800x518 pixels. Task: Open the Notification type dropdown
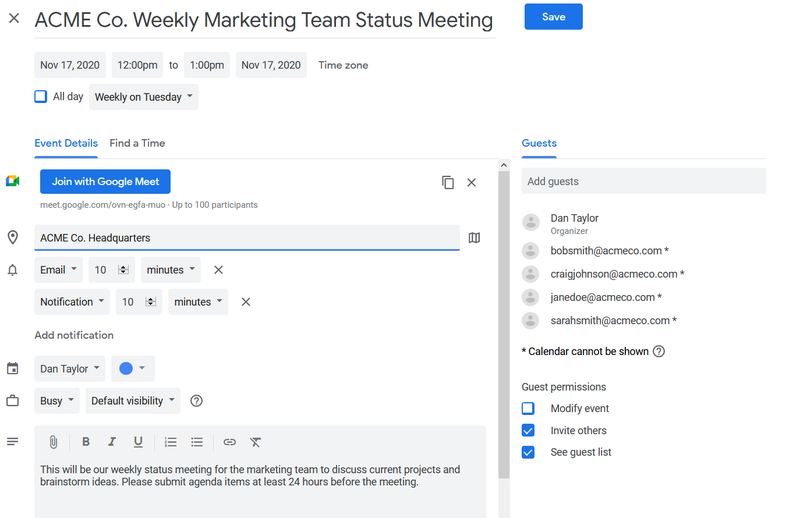point(72,302)
